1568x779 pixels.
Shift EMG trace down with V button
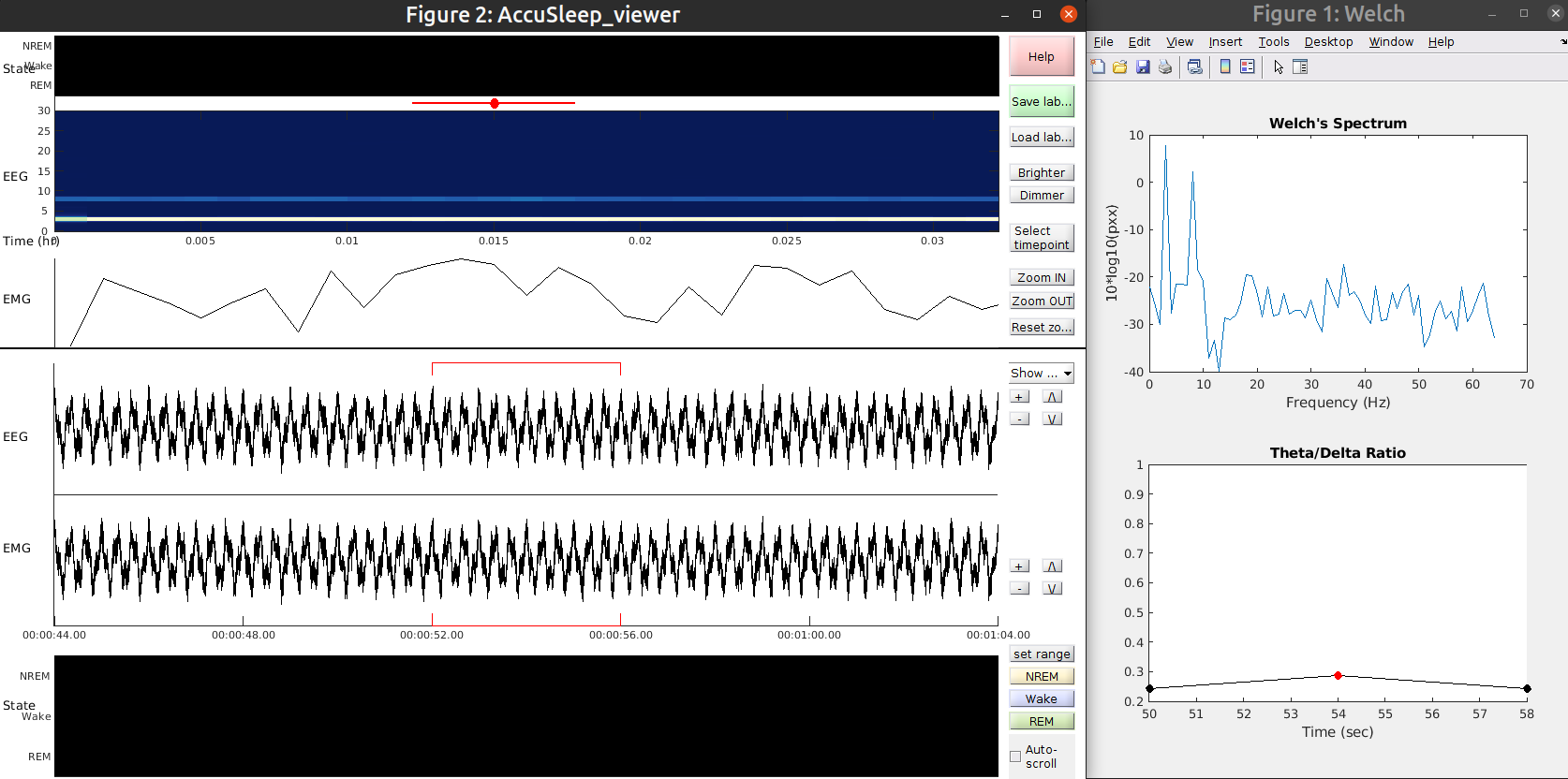pos(1052,588)
